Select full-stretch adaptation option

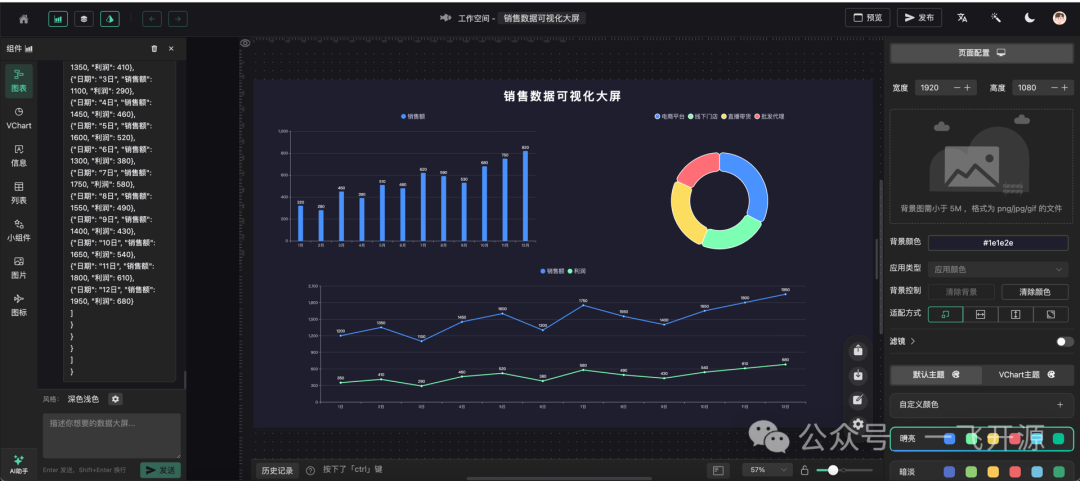(x=1051, y=314)
